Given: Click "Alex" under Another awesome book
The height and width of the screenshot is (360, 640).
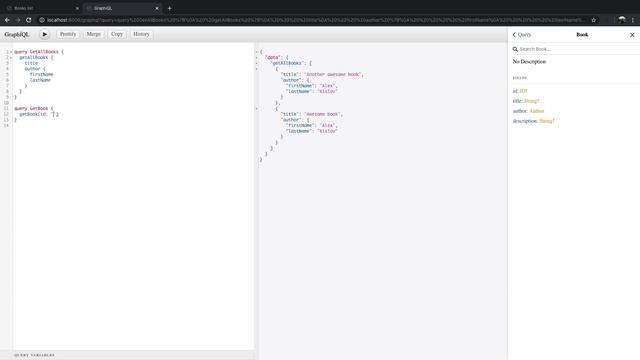Looking at the screenshot, I should click(327, 86).
